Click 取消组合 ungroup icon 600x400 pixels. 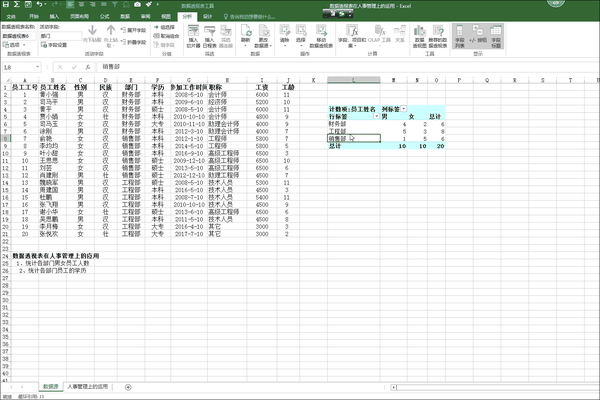pyautogui.click(x=166, y=36)
